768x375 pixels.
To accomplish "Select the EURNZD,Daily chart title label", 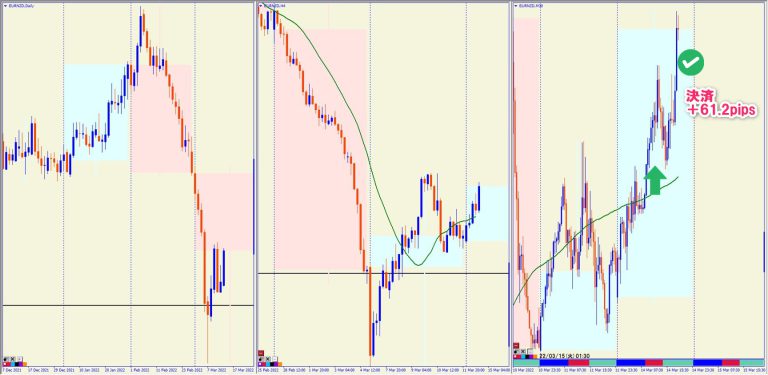I will click(22, 6).
